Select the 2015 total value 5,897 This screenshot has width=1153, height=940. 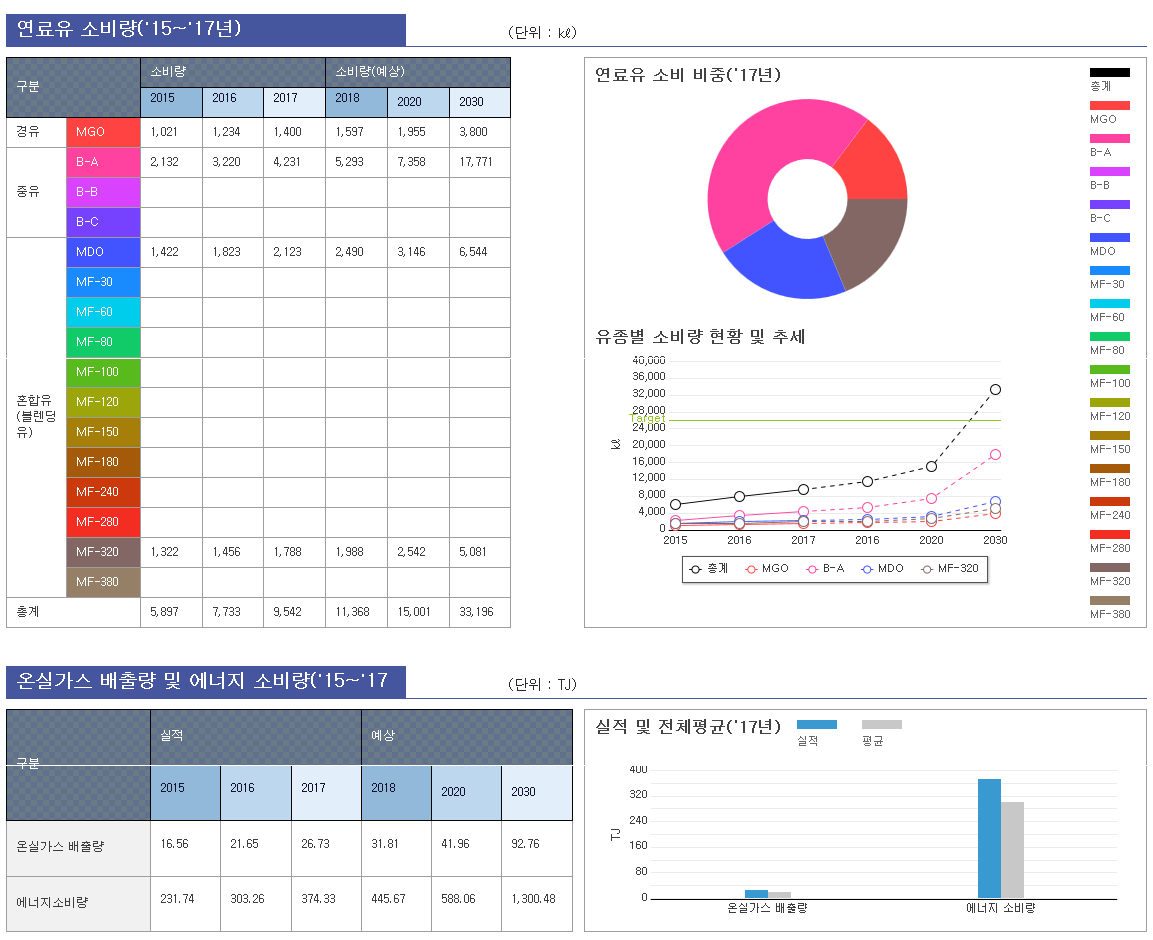164,612
